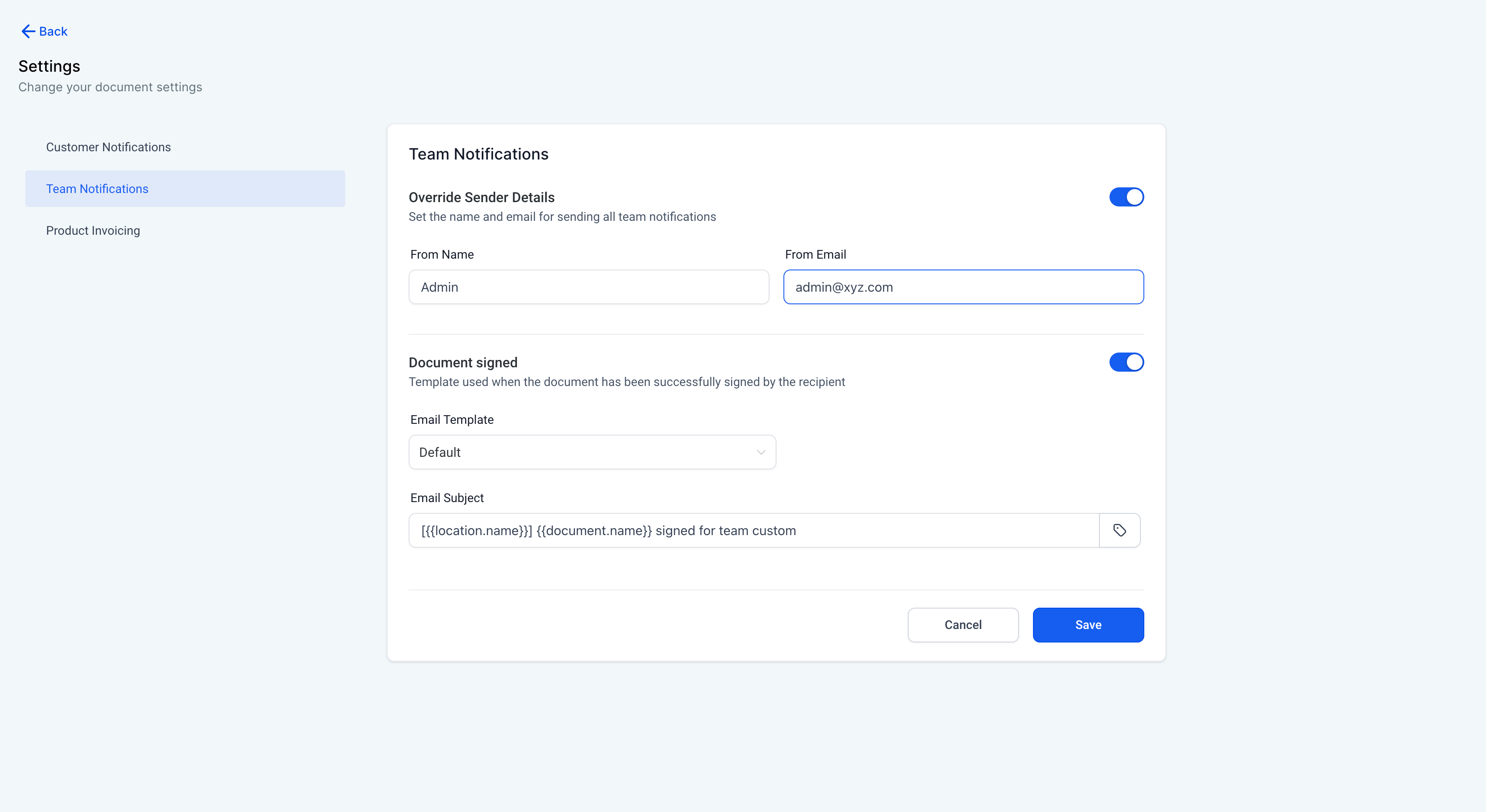Toggle the Override Sender Details switch
This screenshot has height=812, width=1486.
coord(1126,197)
